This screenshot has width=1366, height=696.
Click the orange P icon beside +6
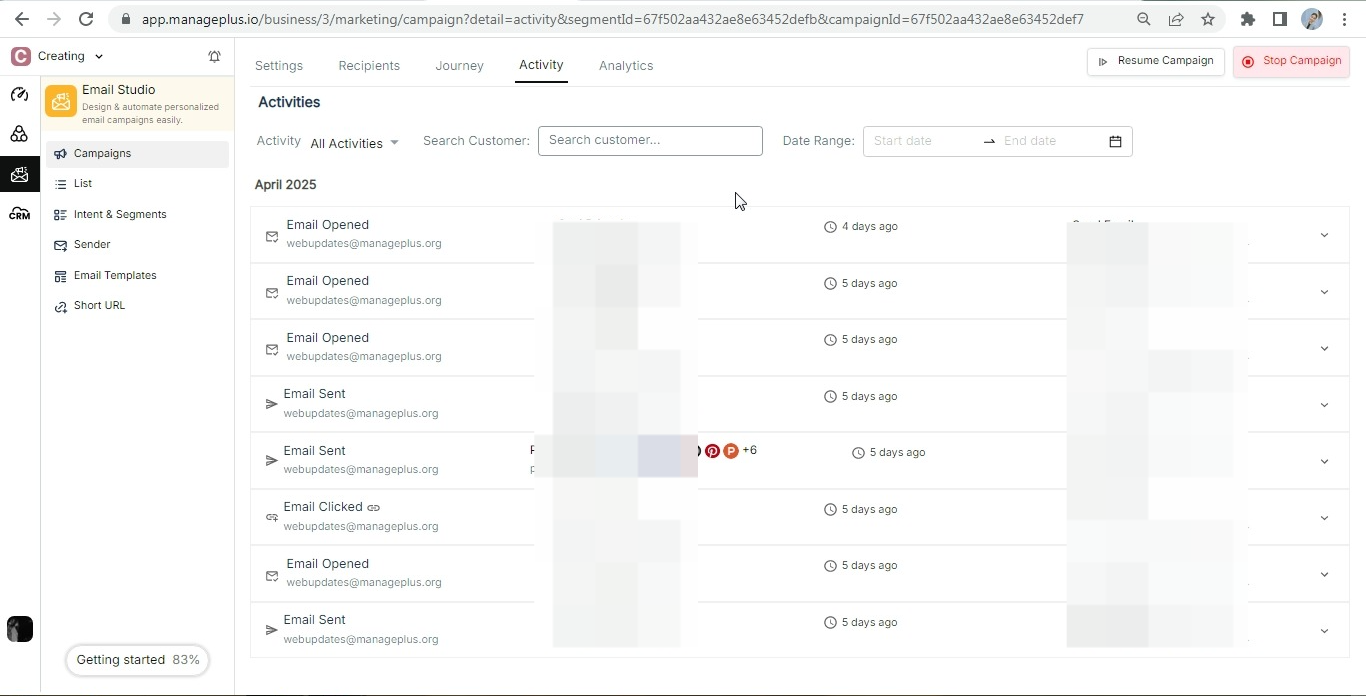click(x=731, y=451)
